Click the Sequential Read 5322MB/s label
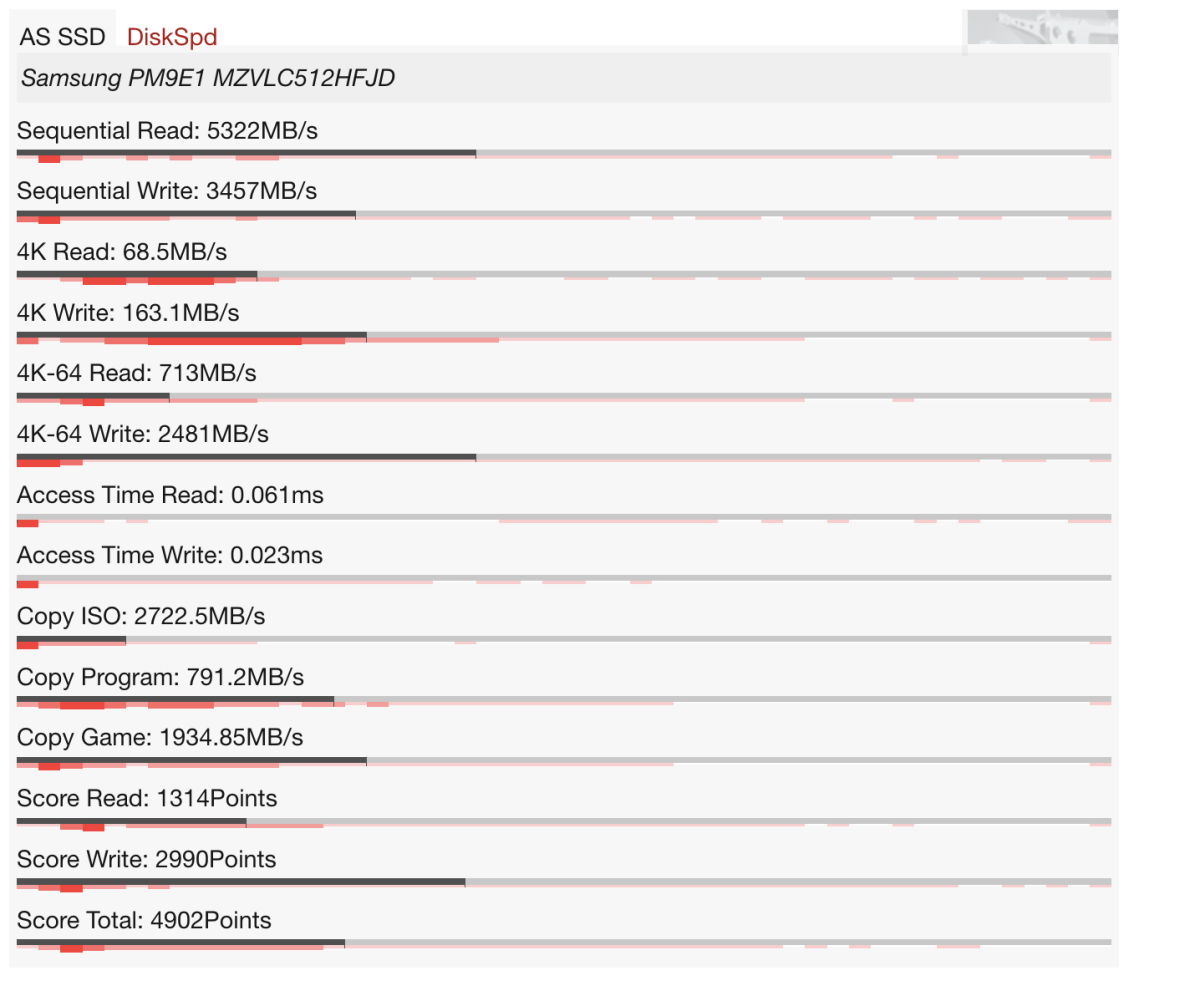 167,131
